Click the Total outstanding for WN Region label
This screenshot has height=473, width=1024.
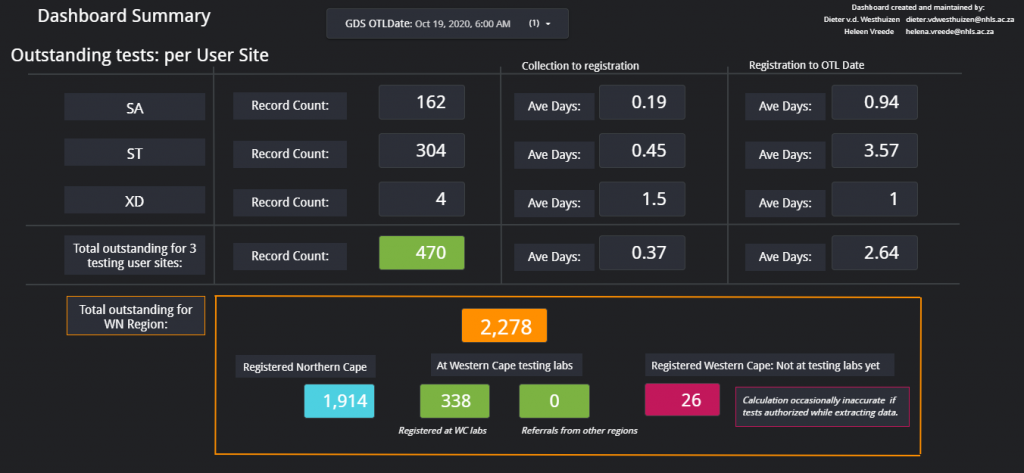tap(134, 315)
